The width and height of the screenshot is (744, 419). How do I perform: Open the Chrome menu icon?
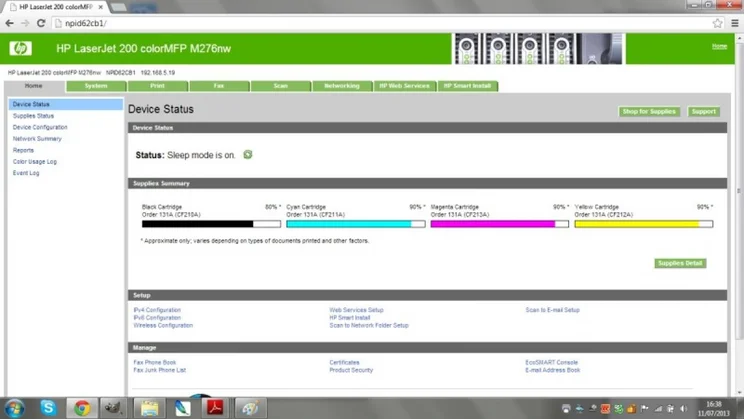(x=734, y=23)
